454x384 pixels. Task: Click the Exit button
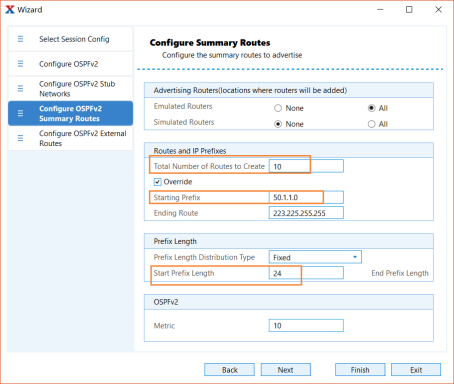point(416,370)
